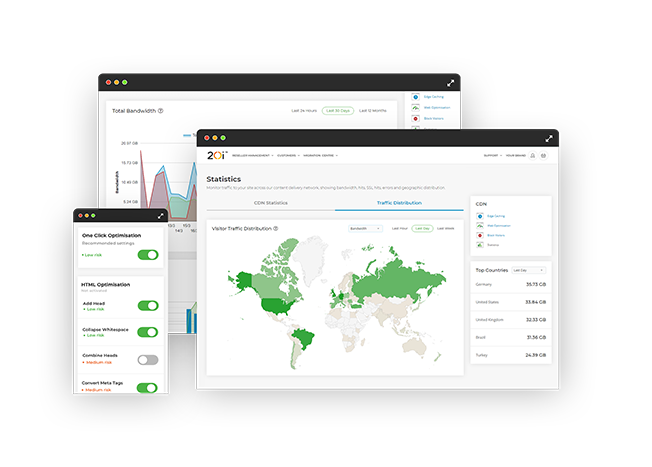Click the HTML Optimisation heading
This screenshot has width=652, height=467.
(106, 284)
